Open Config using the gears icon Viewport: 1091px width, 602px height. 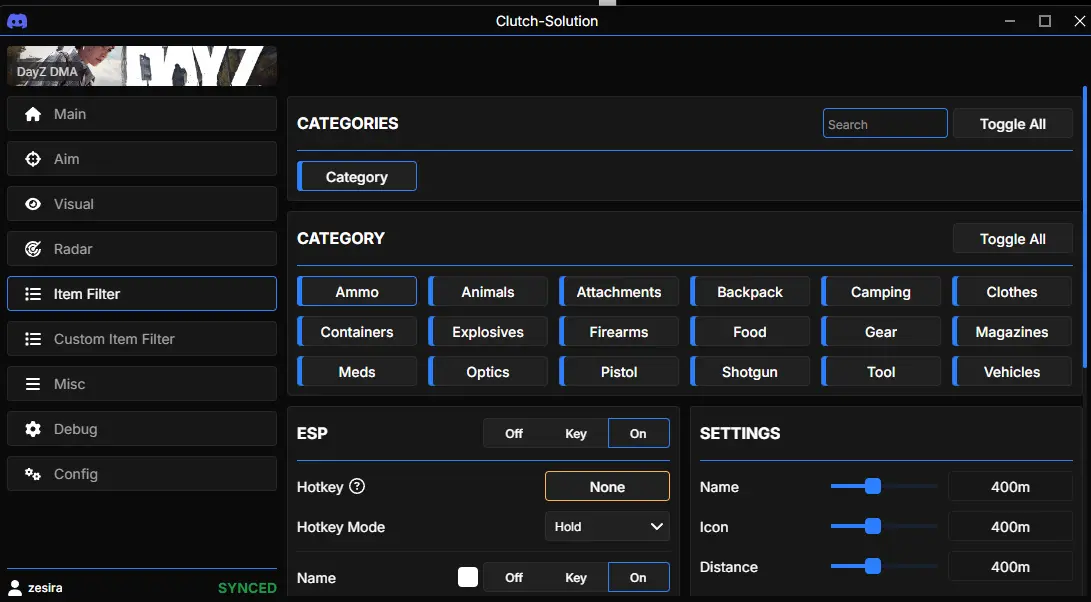(x=33, y=474)
